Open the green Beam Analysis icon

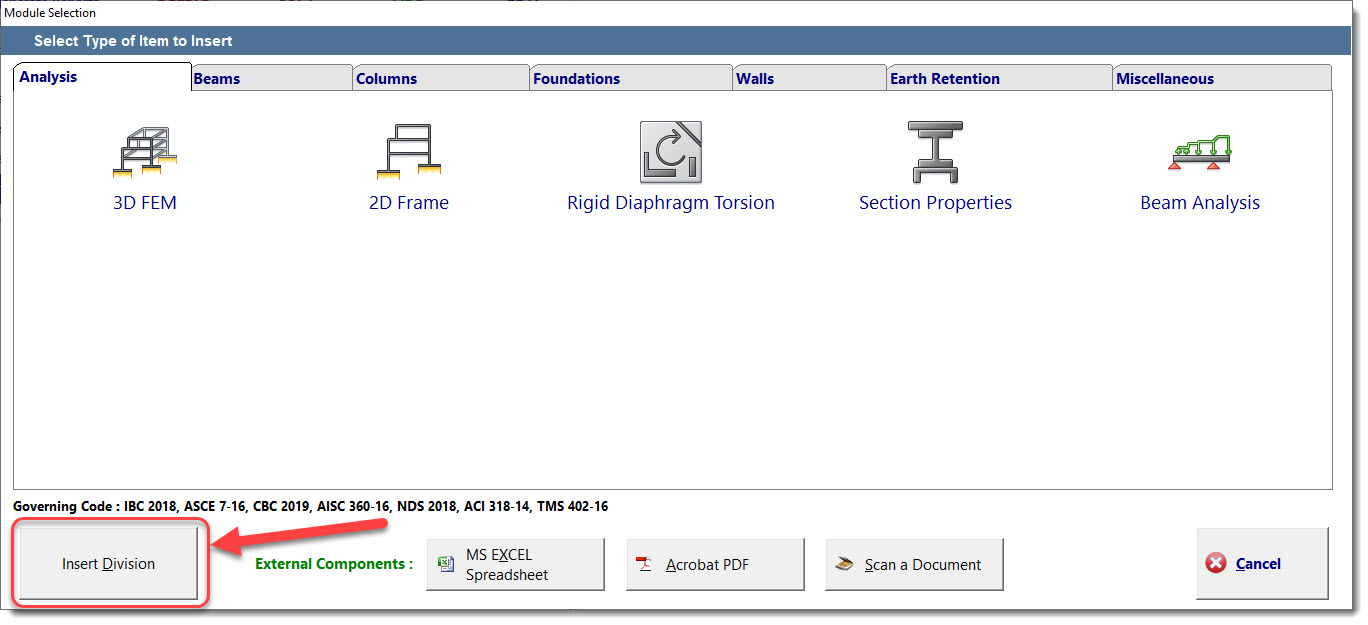1199,153
